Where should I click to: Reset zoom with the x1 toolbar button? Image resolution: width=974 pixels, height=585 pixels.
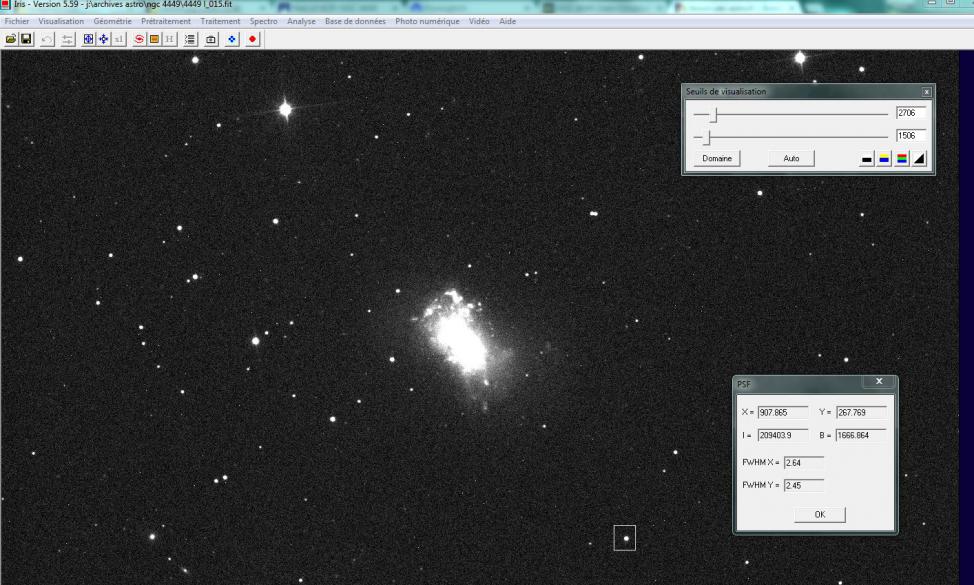coord(119,39)
